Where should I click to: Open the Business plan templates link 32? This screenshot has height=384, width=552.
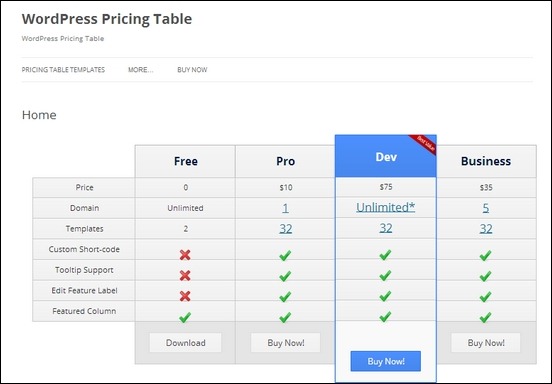[486, 229]
